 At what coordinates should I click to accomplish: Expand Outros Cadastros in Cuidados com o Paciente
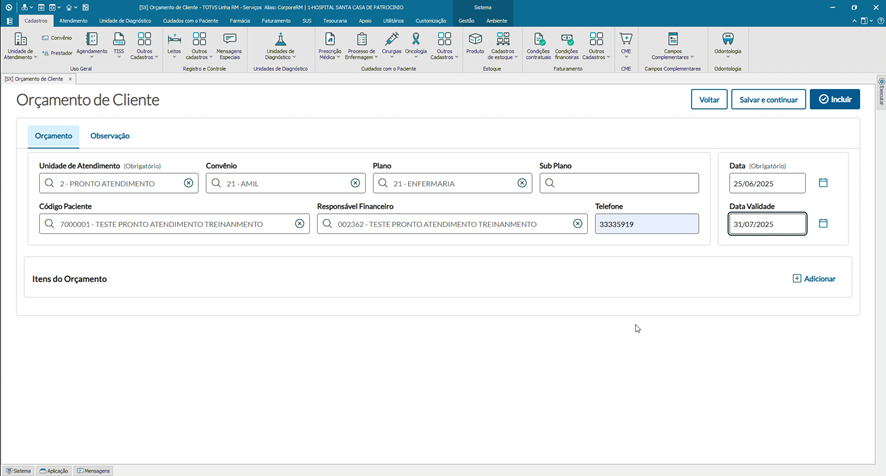point(444,45)
